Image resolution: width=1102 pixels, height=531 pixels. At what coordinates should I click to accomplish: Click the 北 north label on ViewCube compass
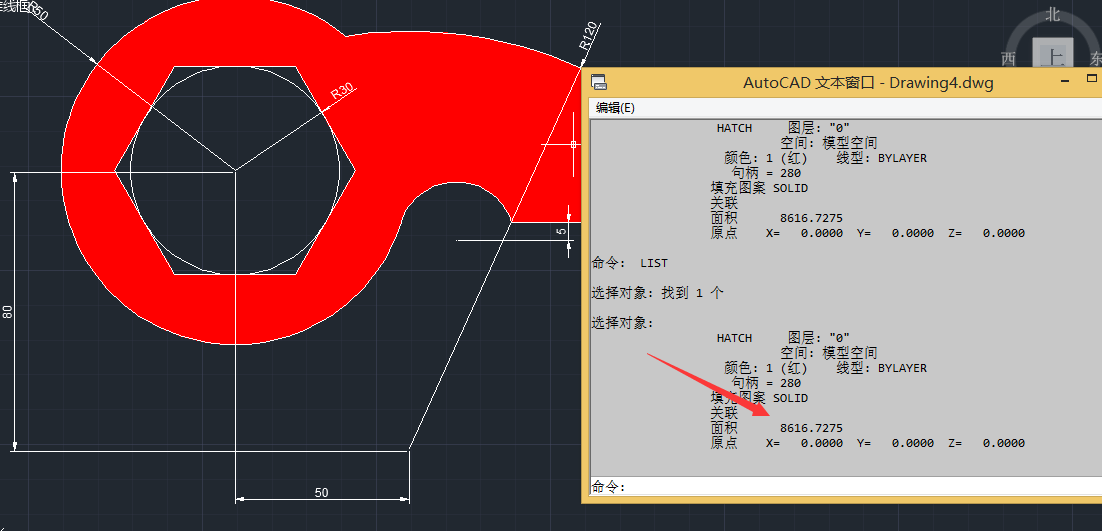[x=1052, y=15]
